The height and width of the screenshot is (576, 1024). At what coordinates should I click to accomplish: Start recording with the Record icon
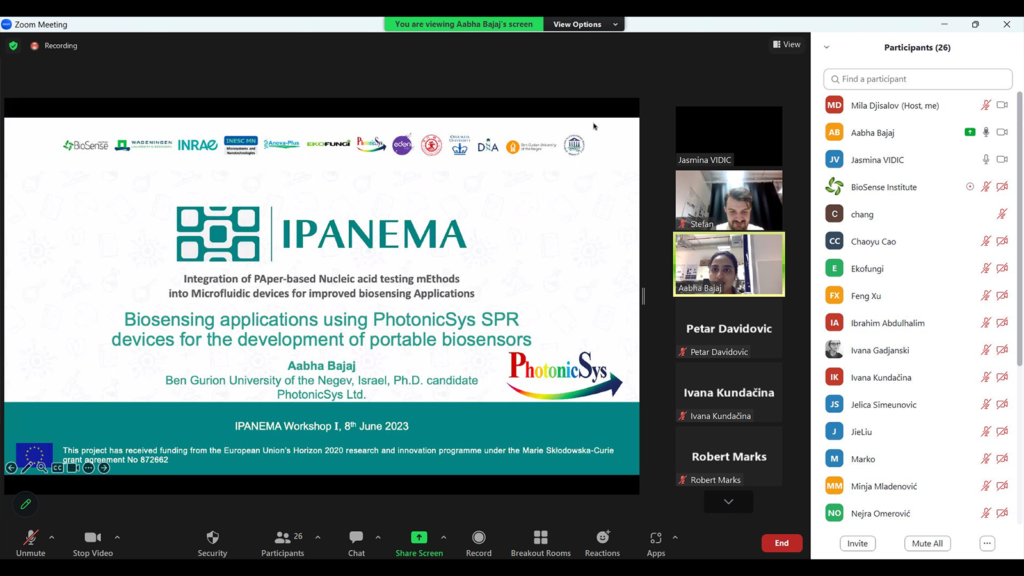(x=478, y=538)
